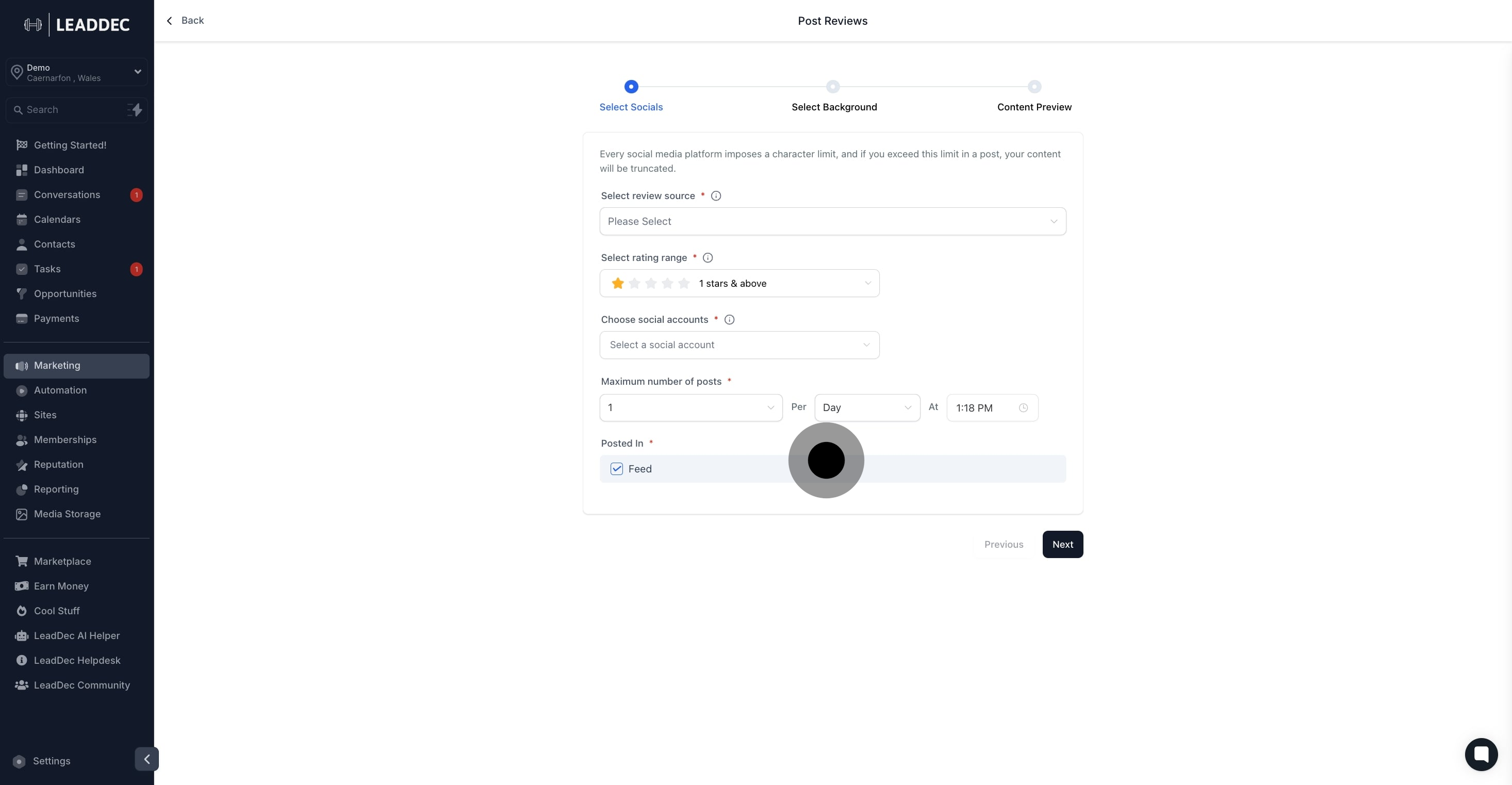Click the Back link
This screenshot has height=785, width=1512.
point(185,21)
